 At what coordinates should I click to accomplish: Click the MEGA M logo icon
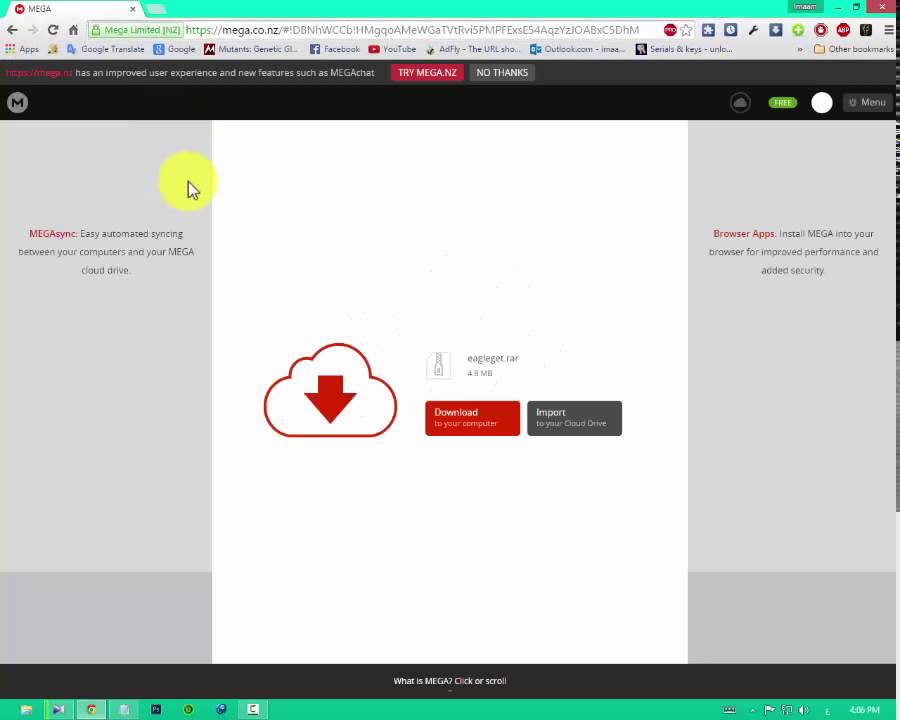pyautogui.click(x=17, y=103)
